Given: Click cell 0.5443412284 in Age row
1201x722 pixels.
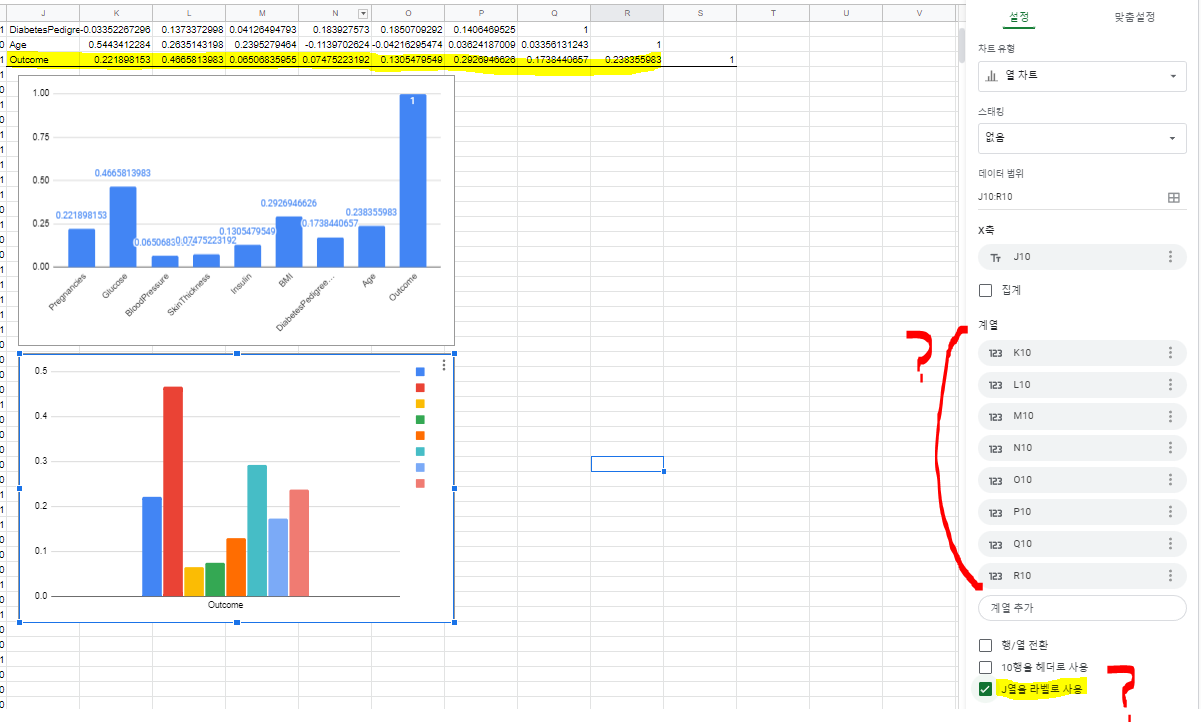Looking at the screenshot, I should [x=116, y=45].
